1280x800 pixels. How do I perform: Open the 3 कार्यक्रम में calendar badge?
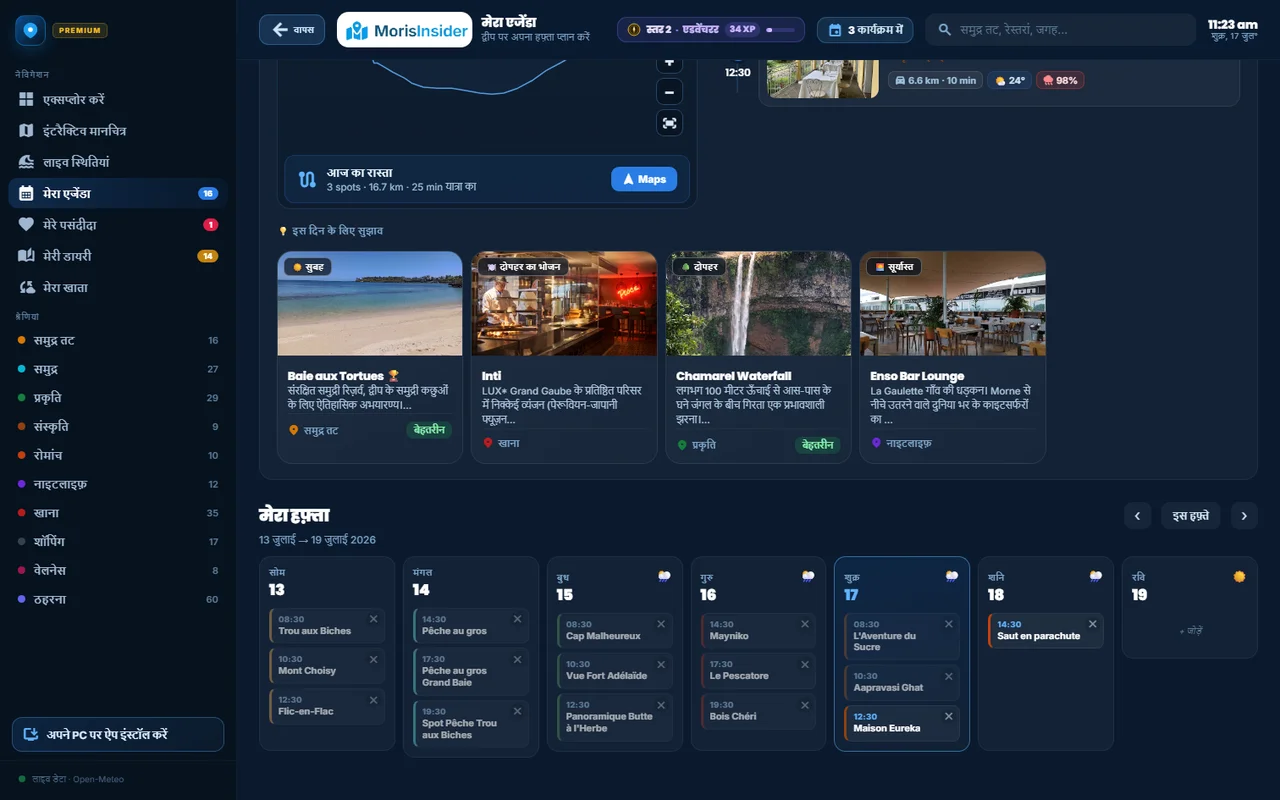pos(865,30)
